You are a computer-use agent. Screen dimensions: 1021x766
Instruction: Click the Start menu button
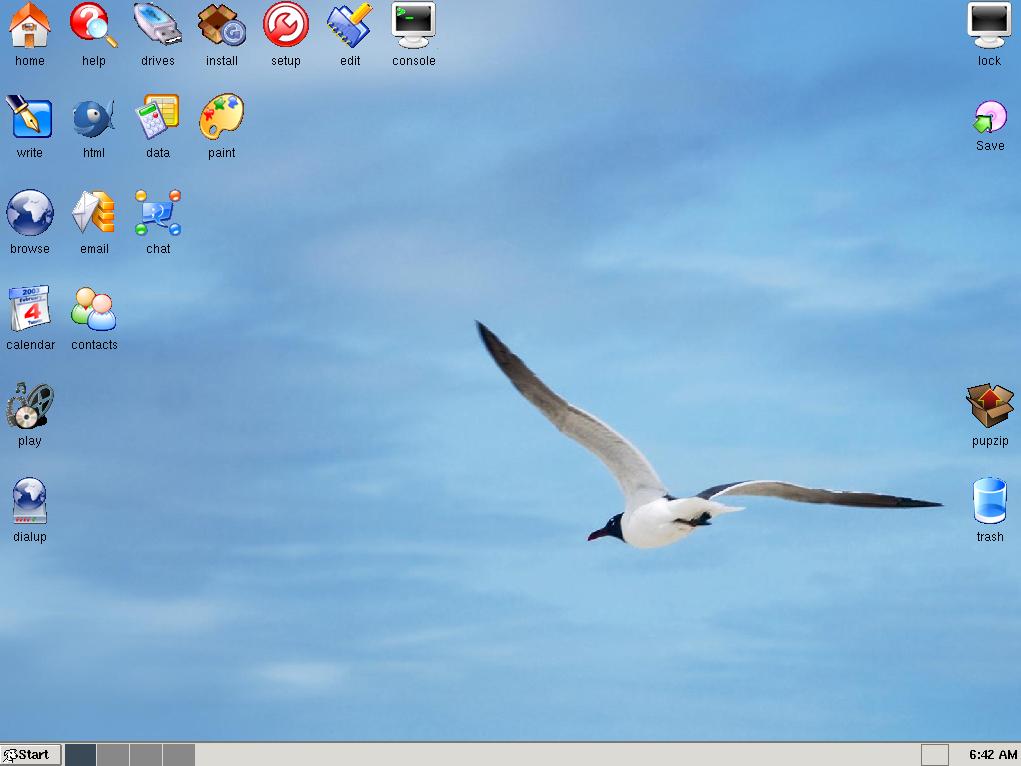[31, 755]
